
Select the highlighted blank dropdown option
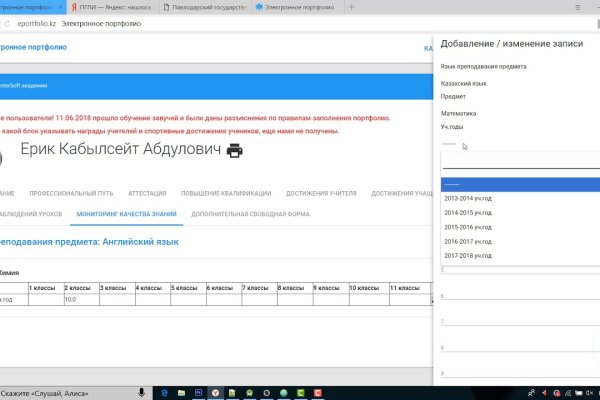click(520, 184)
